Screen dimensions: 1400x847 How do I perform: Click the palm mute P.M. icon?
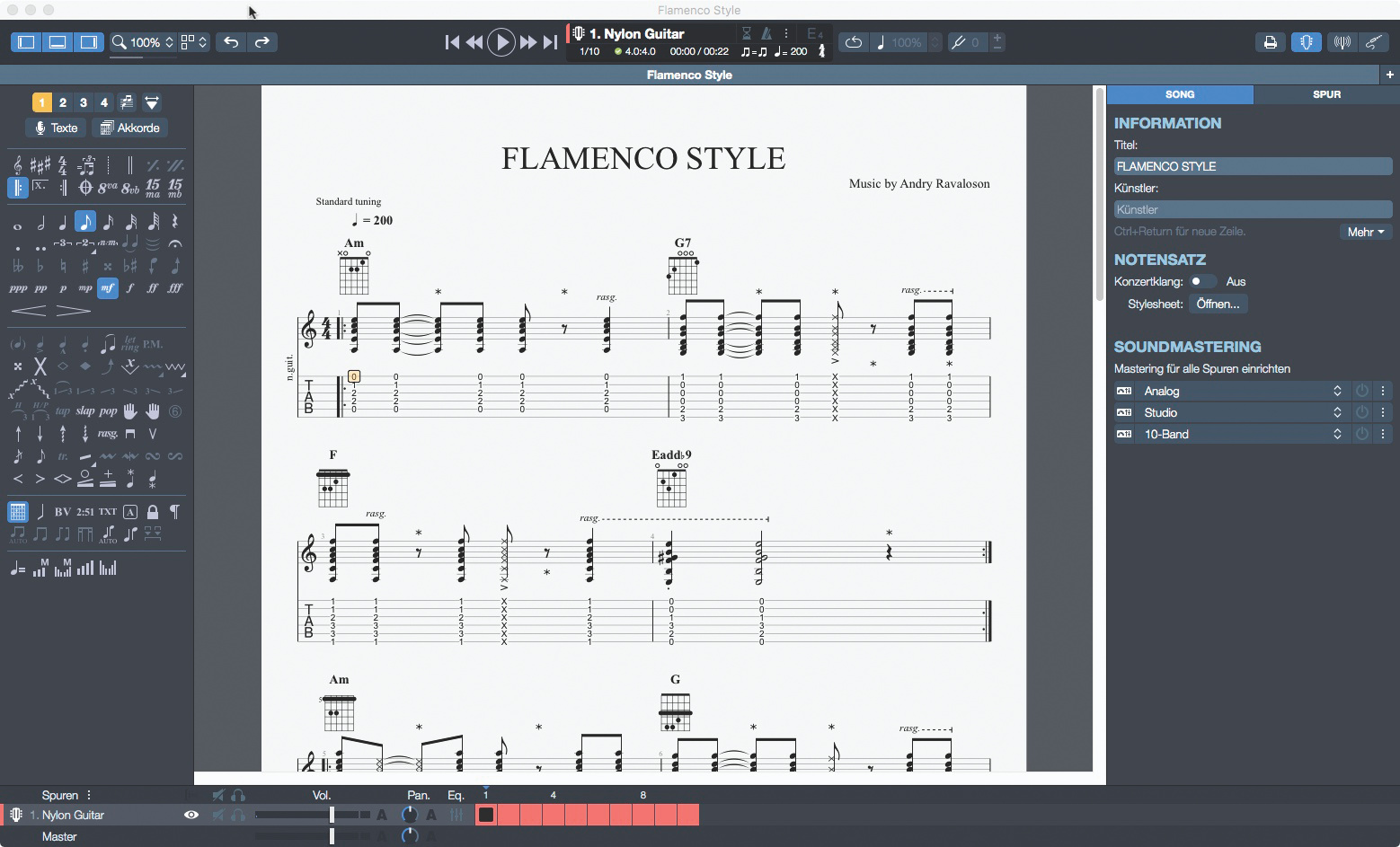pyautogui.click(x=153, y=344)
